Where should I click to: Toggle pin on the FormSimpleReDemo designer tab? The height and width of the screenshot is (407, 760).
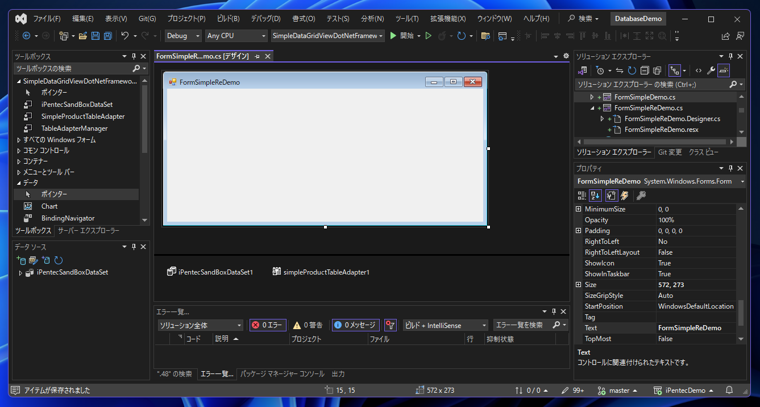(x=257, y=56)
